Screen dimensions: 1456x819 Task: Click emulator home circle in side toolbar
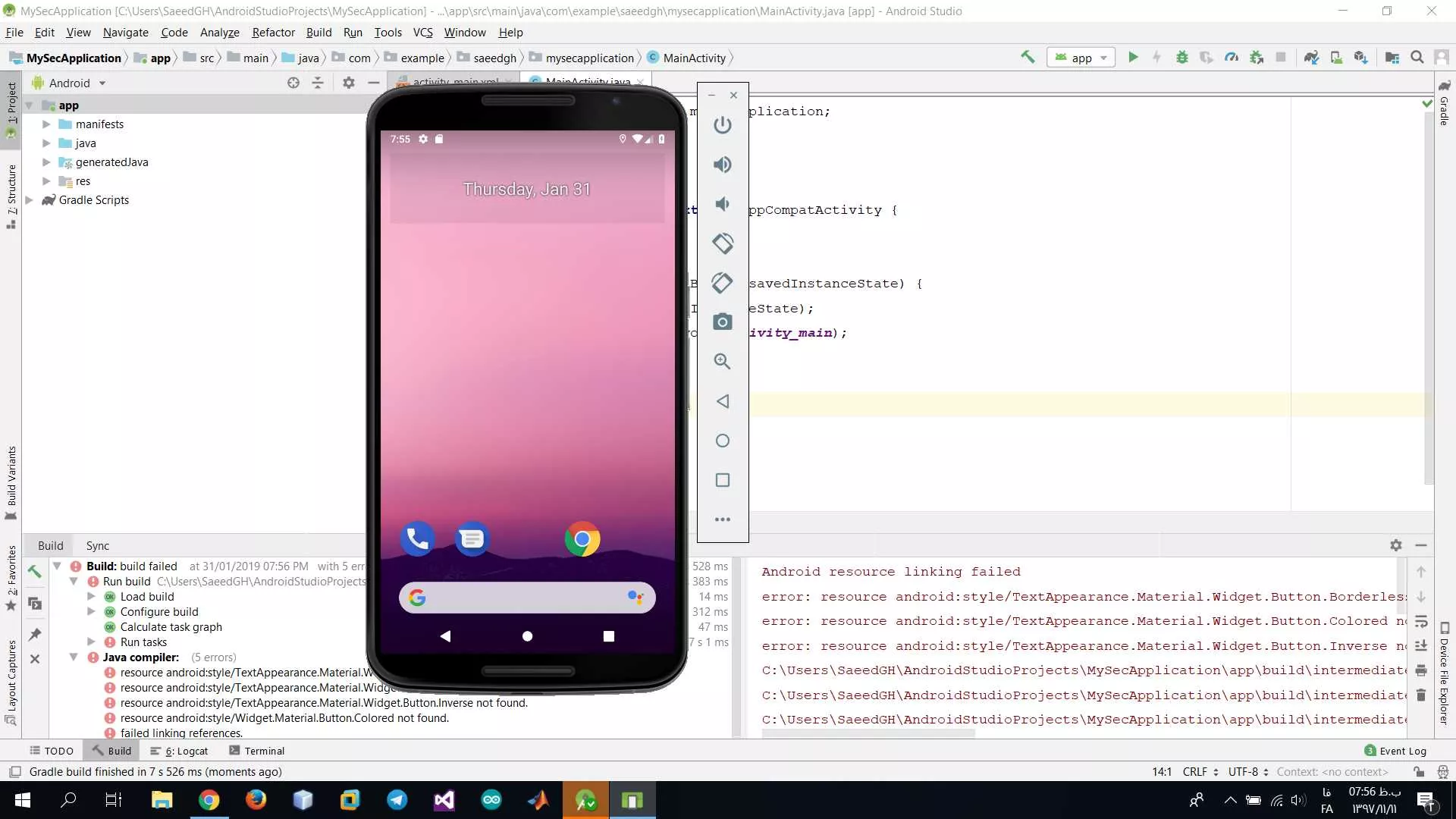pyautogui.click(x=723, y=441)
